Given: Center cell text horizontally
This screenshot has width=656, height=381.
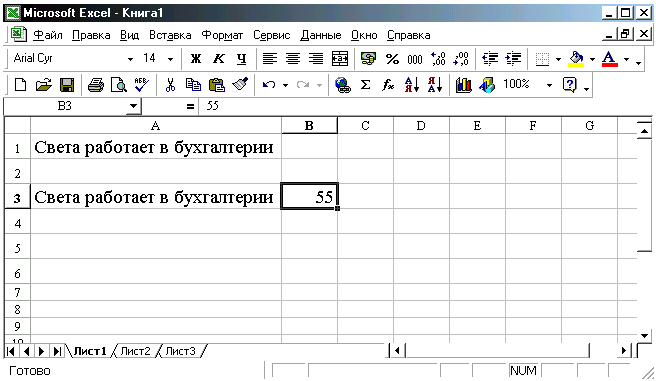Looking at the screenshot, I should tap(292, 59).
